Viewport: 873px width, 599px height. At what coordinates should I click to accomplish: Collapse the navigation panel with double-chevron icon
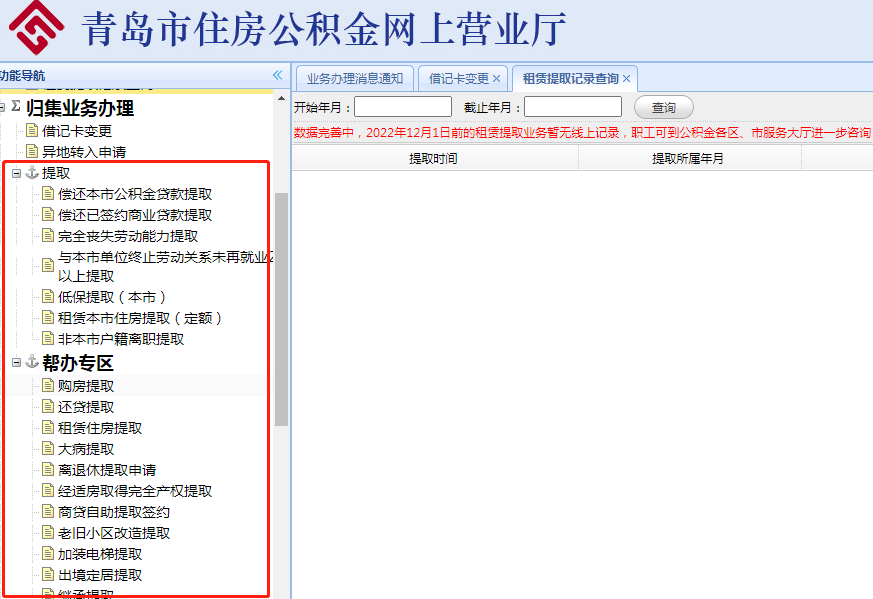(277, 75)
